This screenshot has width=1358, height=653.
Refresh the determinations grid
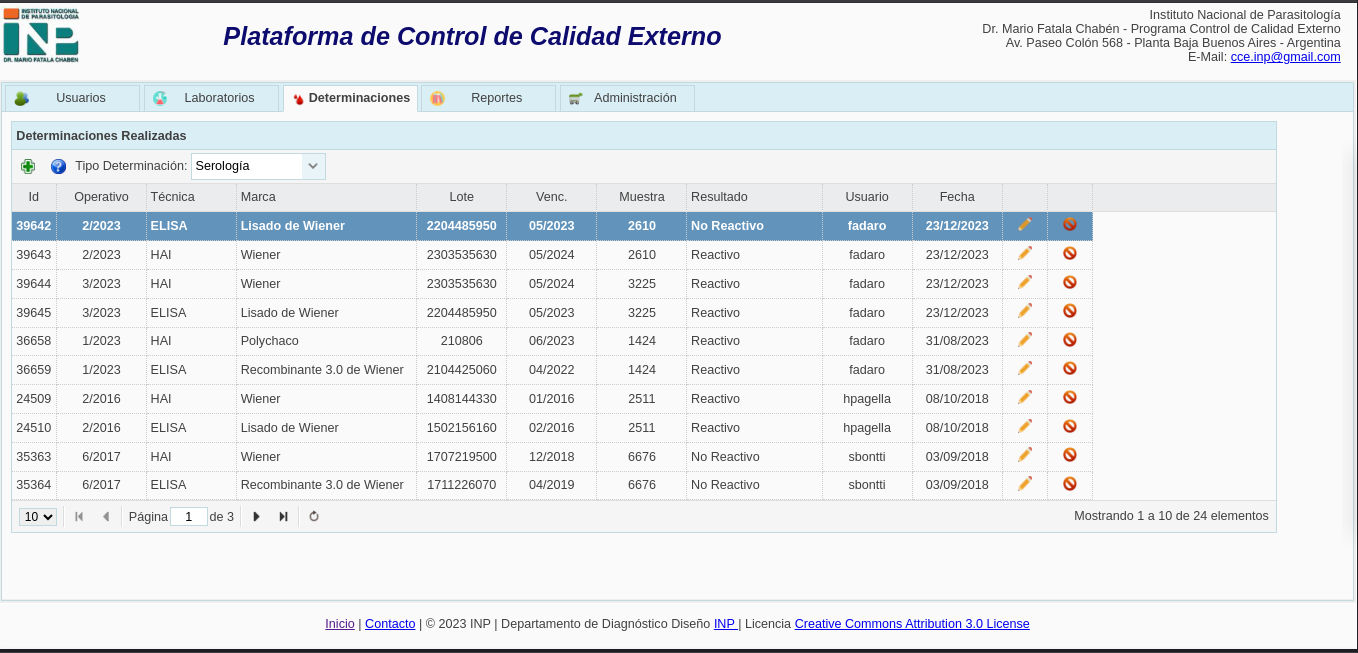(x=314, y=517)
